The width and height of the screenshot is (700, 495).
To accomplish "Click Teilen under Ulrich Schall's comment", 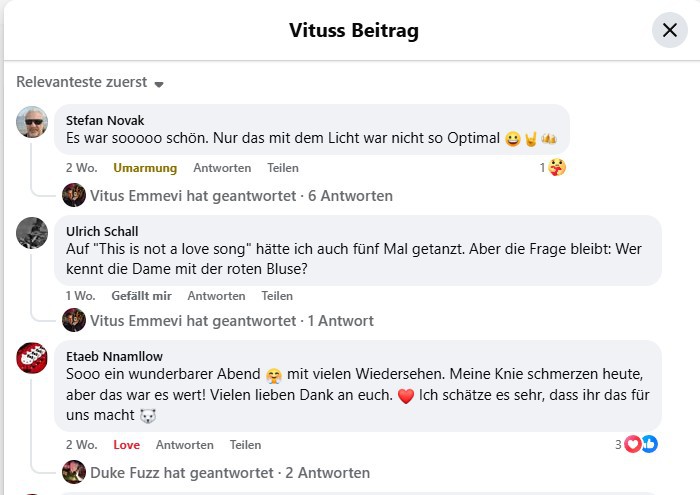I will pos(277,296).
